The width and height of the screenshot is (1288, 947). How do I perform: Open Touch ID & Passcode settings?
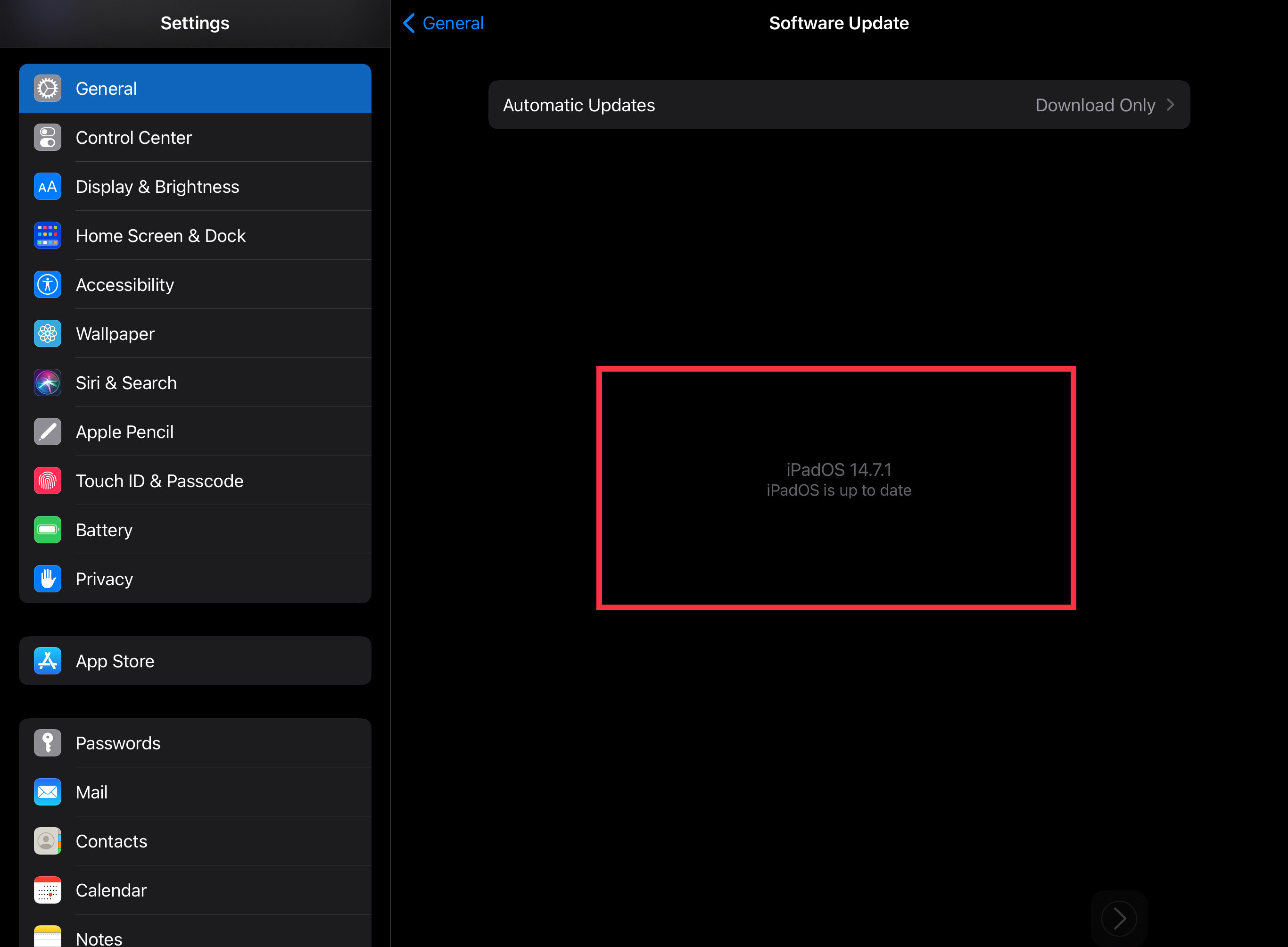coord(195,481)
